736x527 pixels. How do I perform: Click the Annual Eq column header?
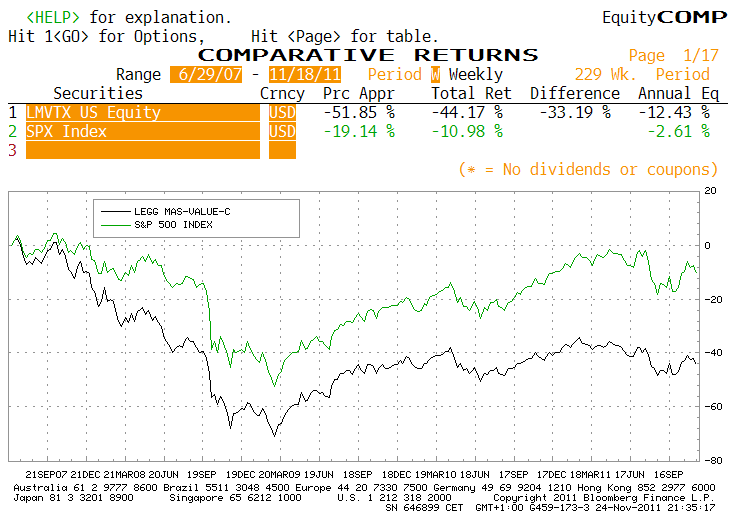click(678, 93)
